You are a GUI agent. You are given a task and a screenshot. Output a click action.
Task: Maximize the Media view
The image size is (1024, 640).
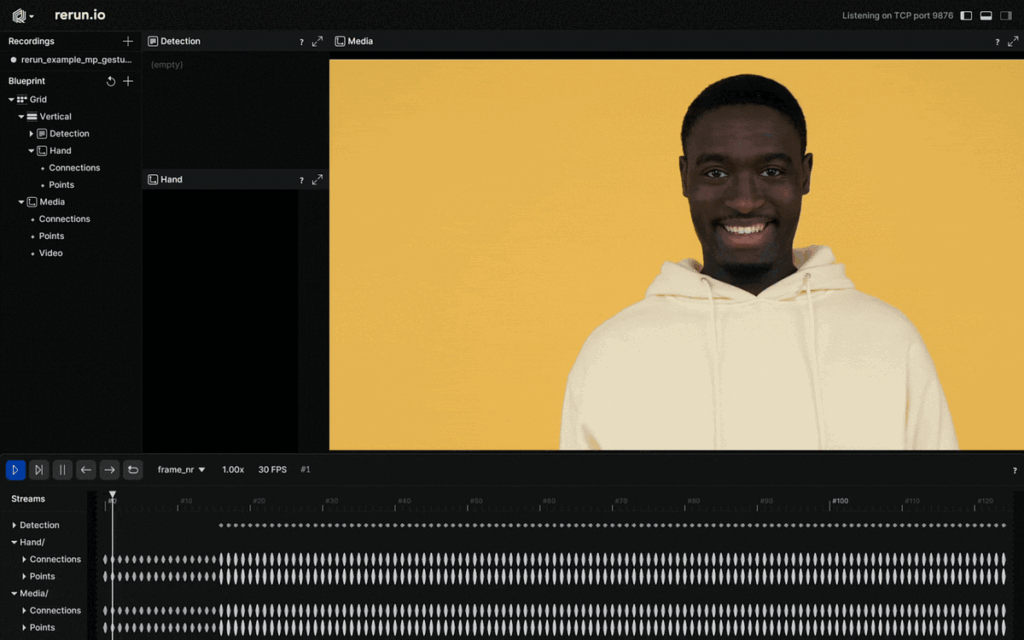point(1013,41)
